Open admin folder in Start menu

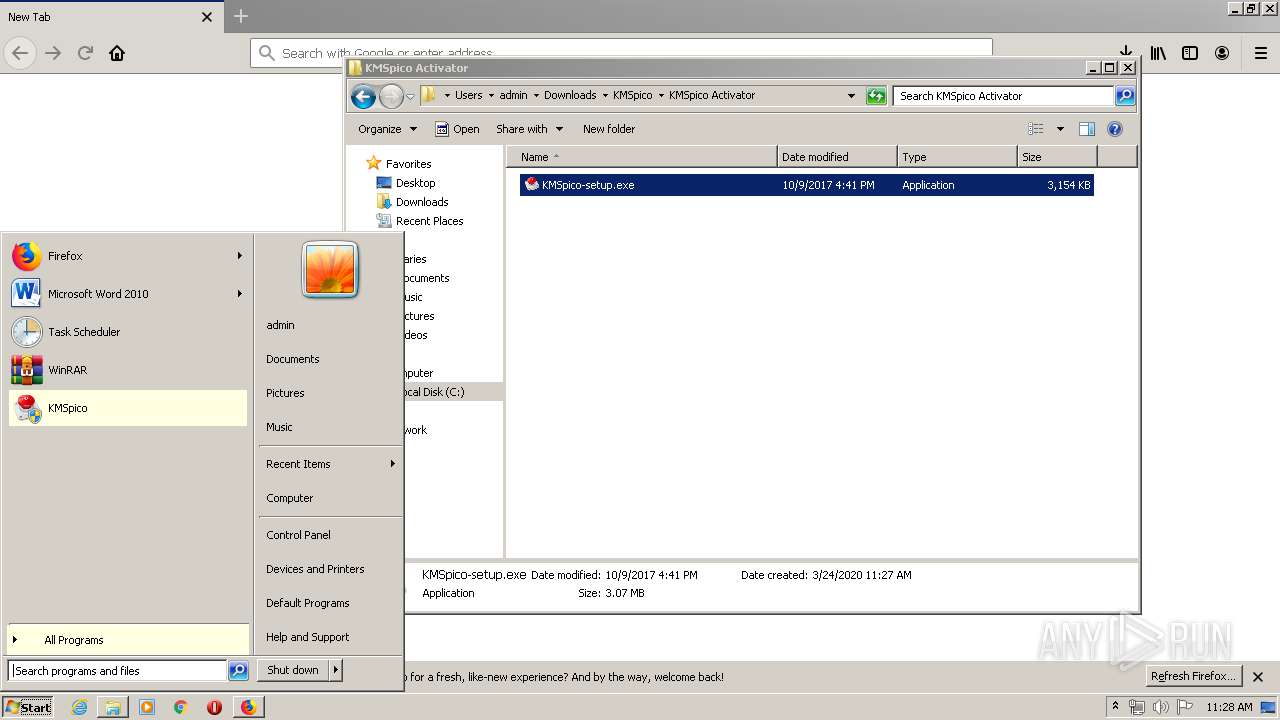pyautogui.click(x=280, y=325)
